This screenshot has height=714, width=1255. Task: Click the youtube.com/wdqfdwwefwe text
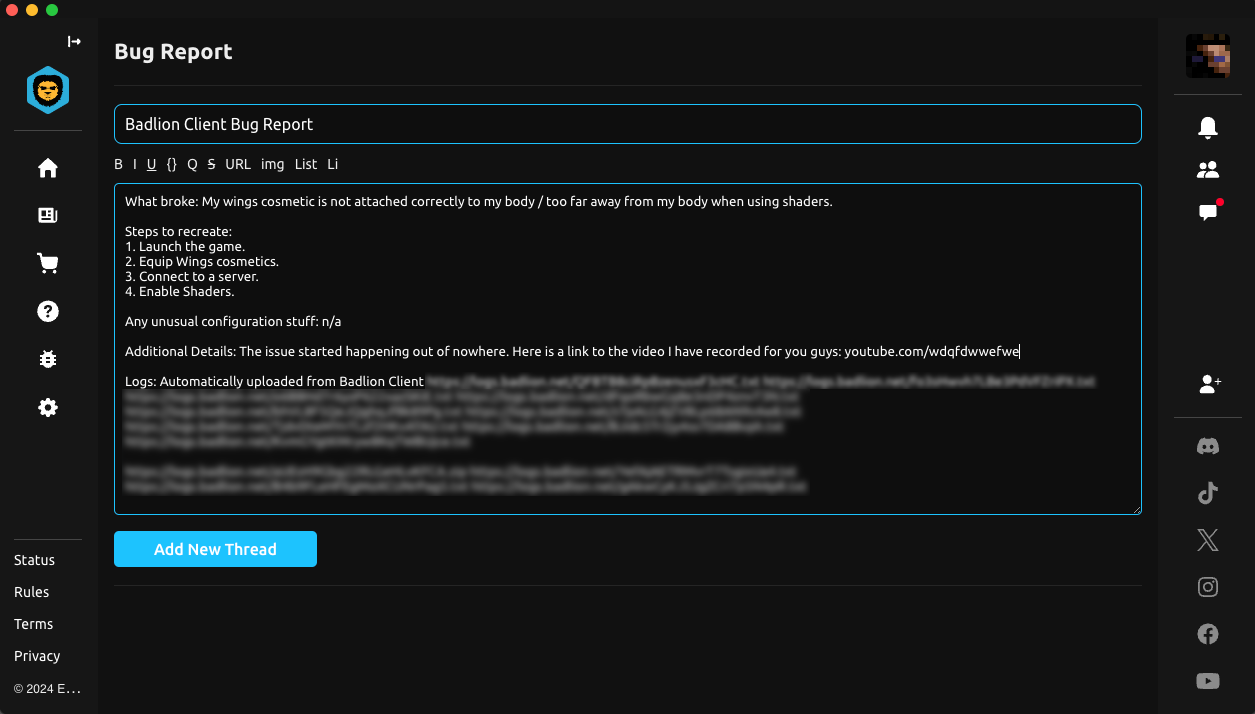[x=932, y=352]
